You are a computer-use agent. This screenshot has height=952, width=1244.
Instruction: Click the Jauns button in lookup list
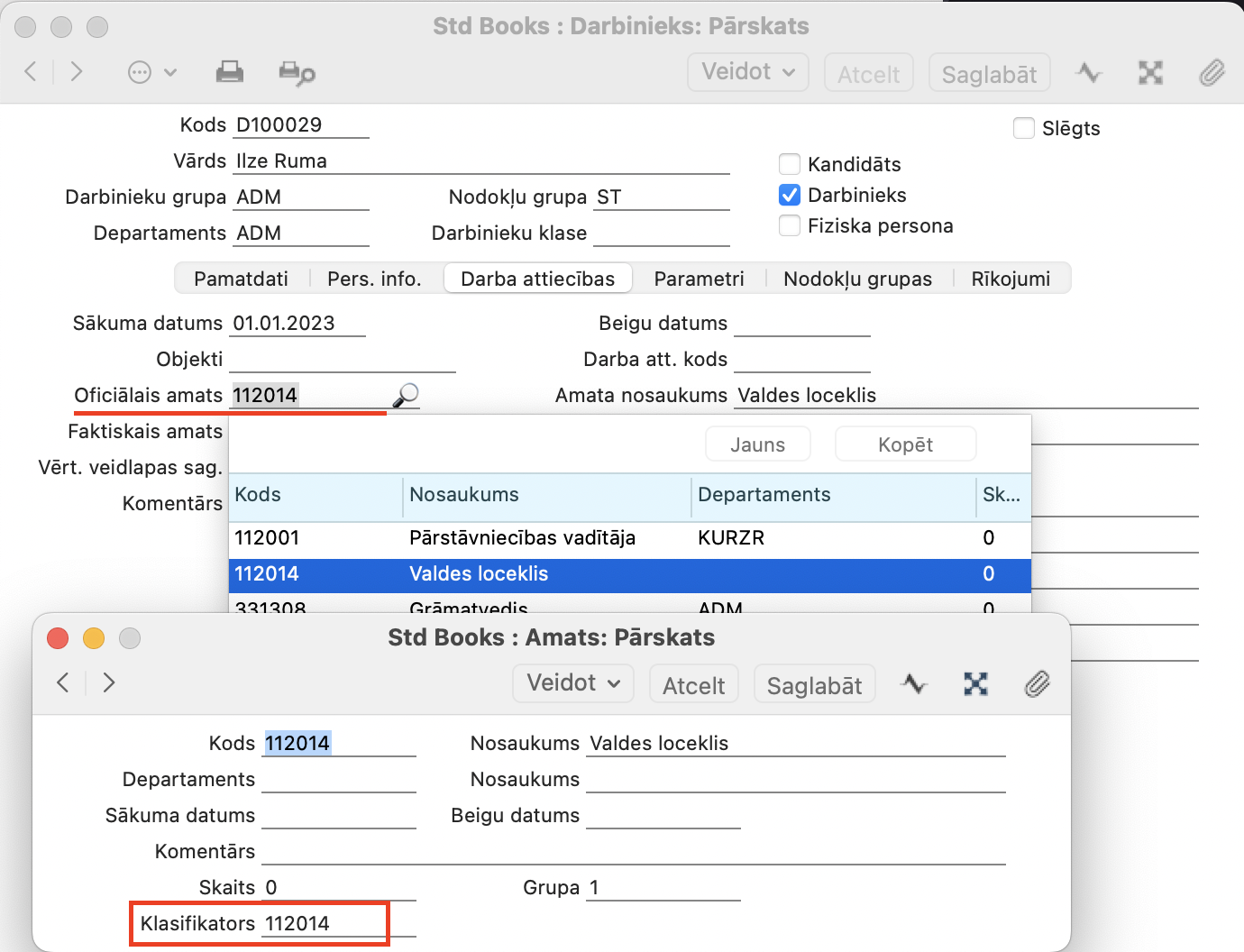pos(757,444)
